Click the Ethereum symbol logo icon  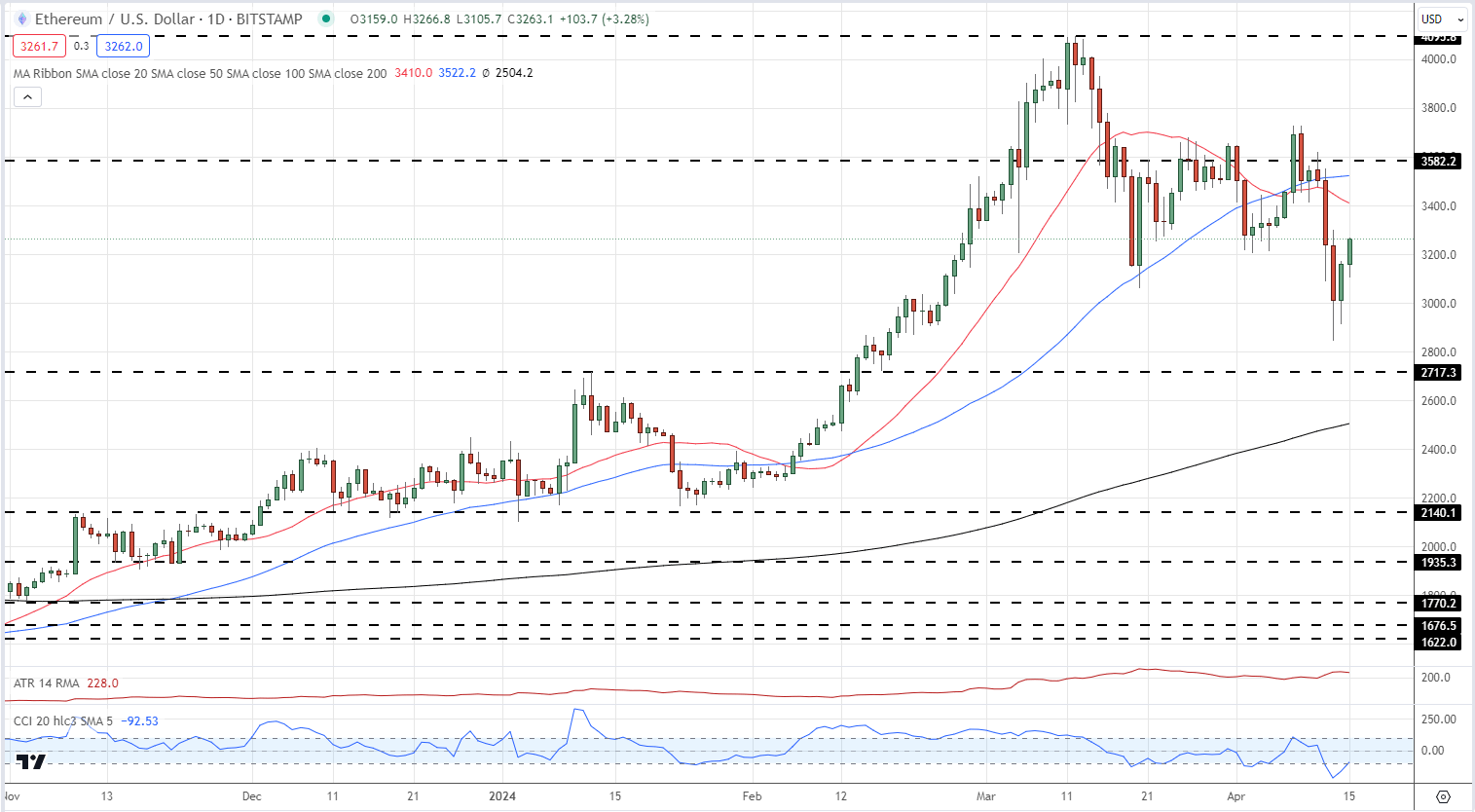tap(22, 18)
